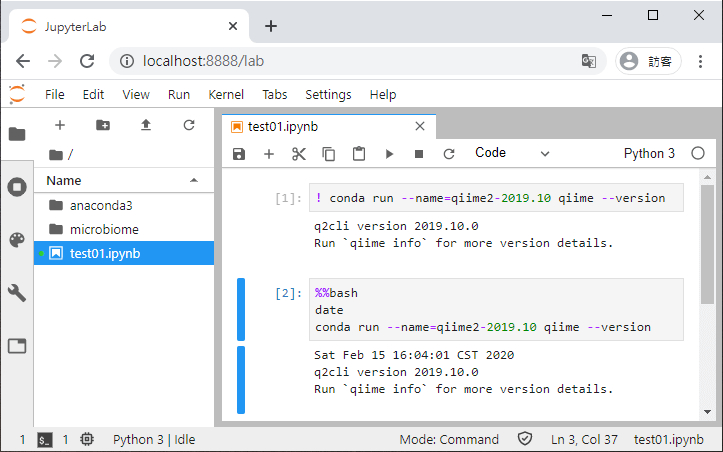Click into code cell [1] input
The width and height of the screenshot is (723, 452).
(496, 198)
